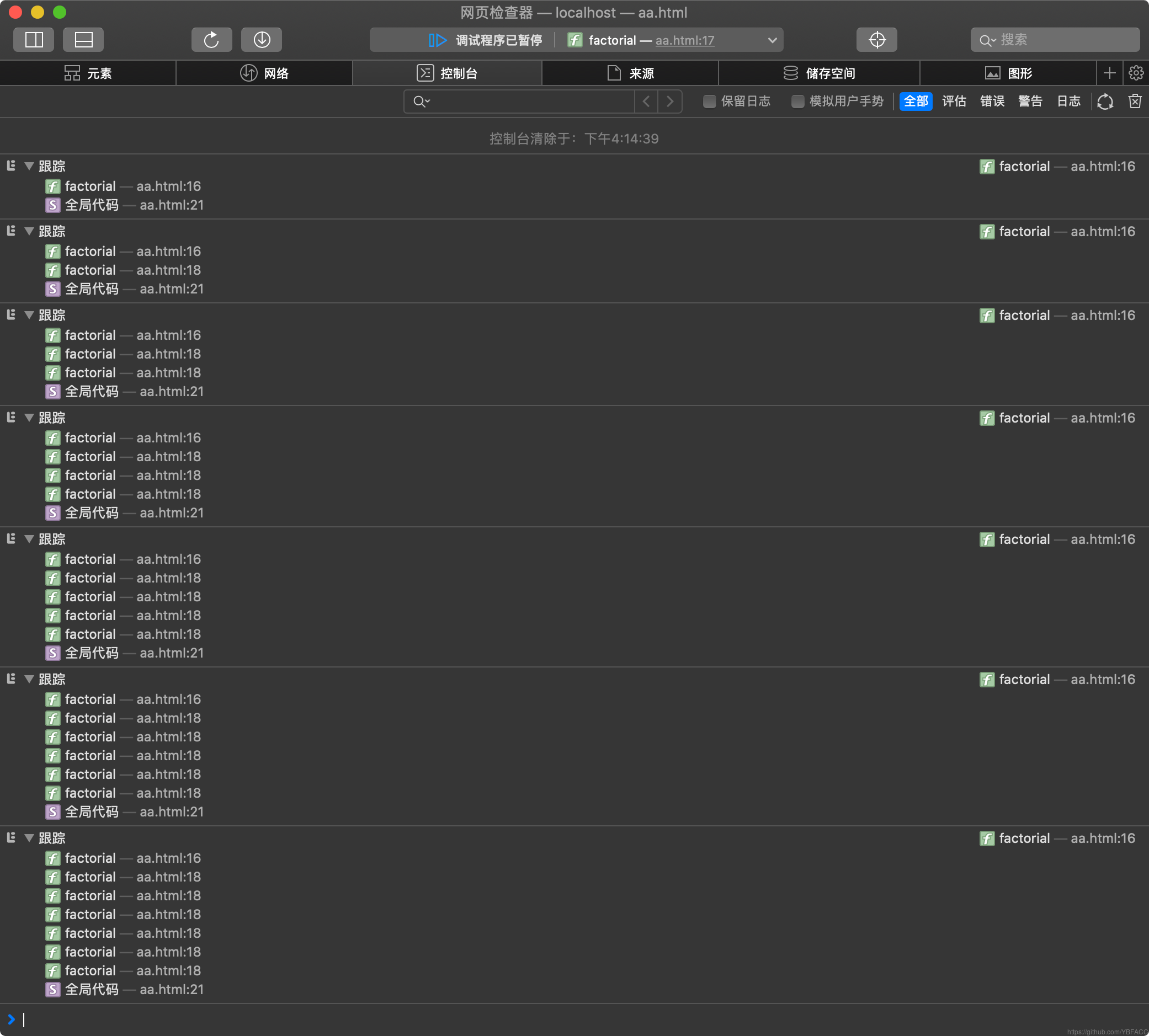Click trace icon beside the last 跟踪 entry

click(11, 837)
